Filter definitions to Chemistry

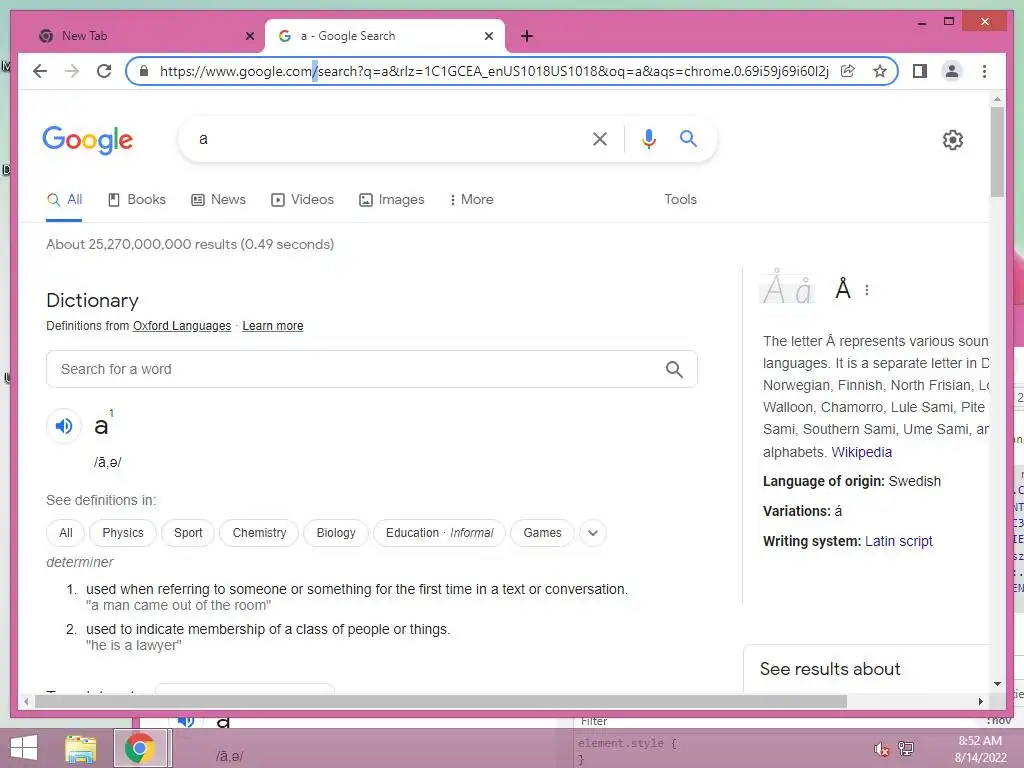point(259,533)
